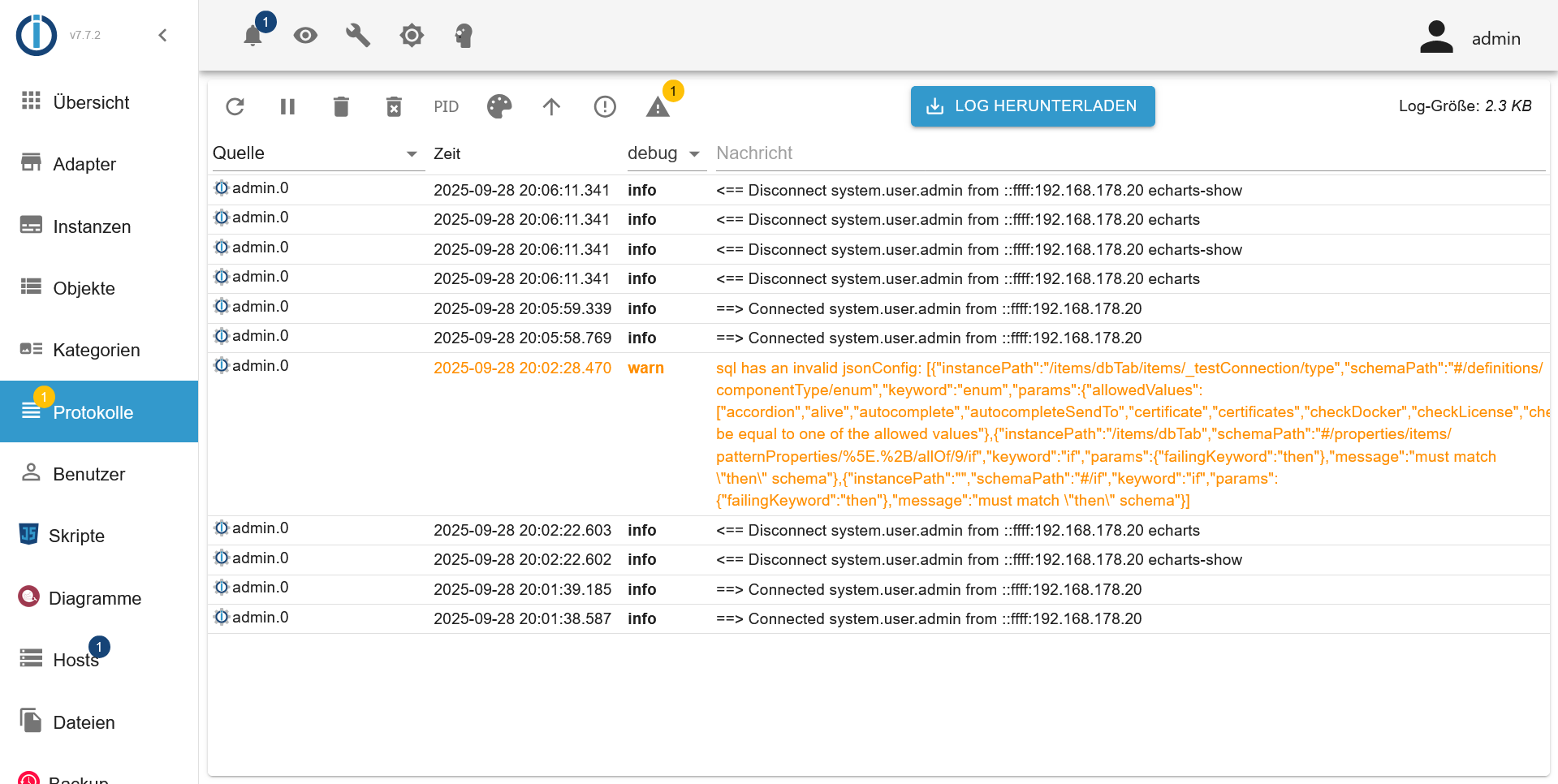1558x784 pixels.
Task: Open the Instanzen menu item
Action: (x=92, y=226)
